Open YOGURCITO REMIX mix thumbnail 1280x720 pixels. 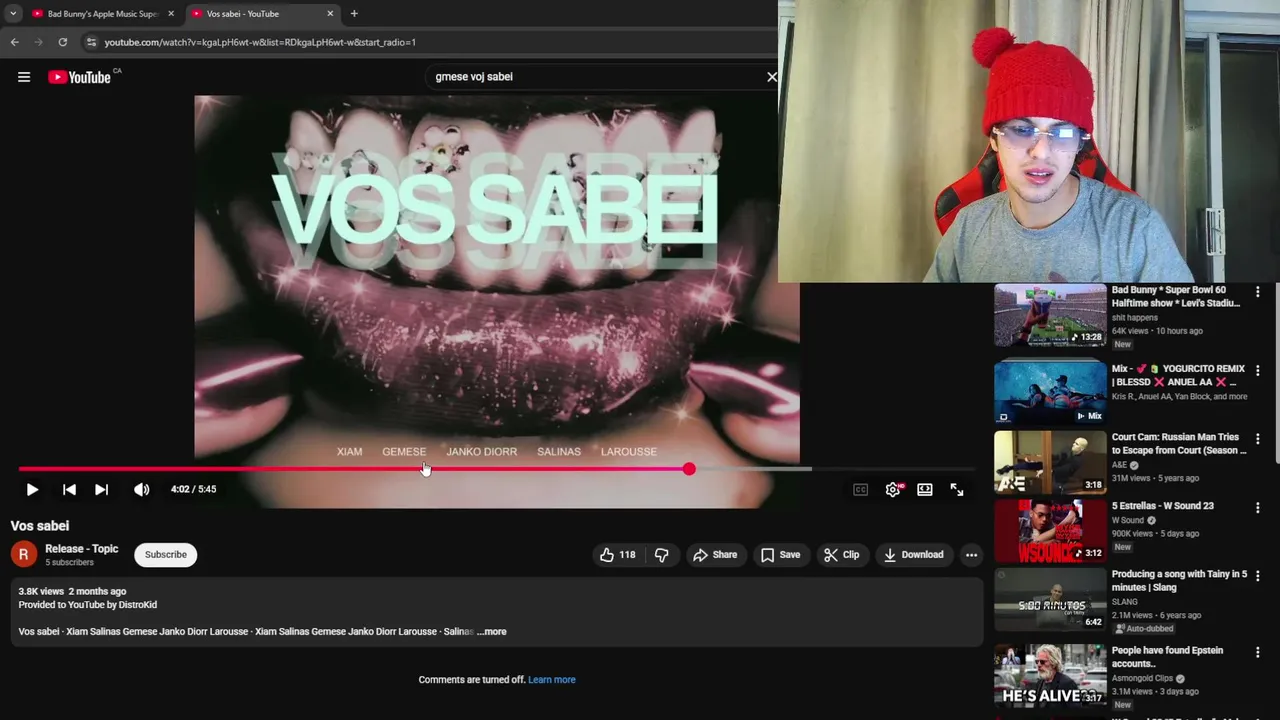click(x=1050, y=392)
